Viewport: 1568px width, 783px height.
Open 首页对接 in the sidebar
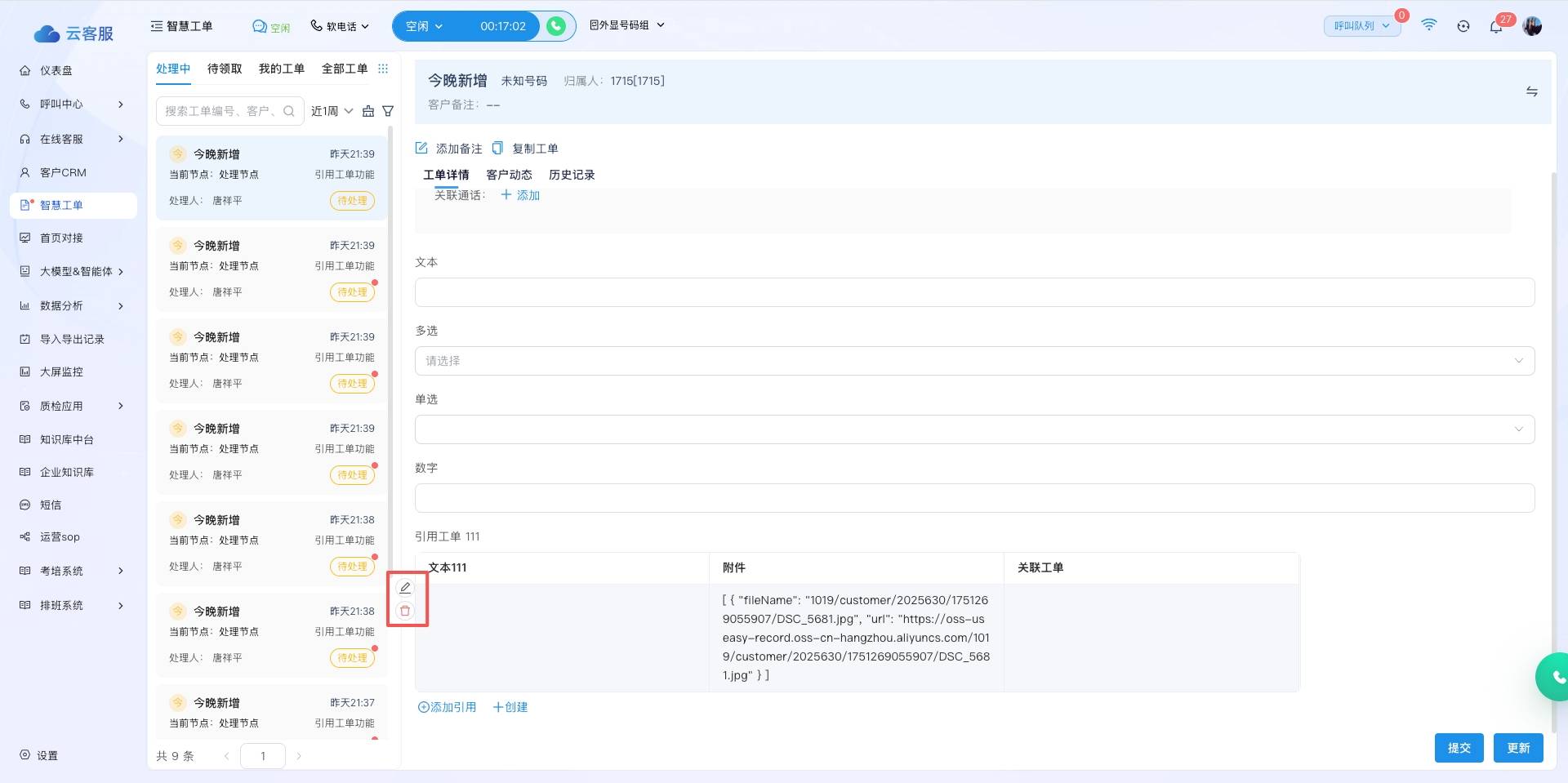click(61, 238)
